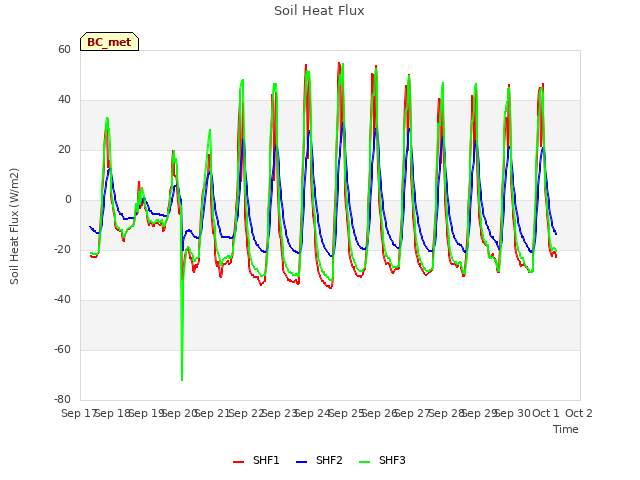Click the 20 y-axis tick label
640x480 pixels.
tap(64, 150)
